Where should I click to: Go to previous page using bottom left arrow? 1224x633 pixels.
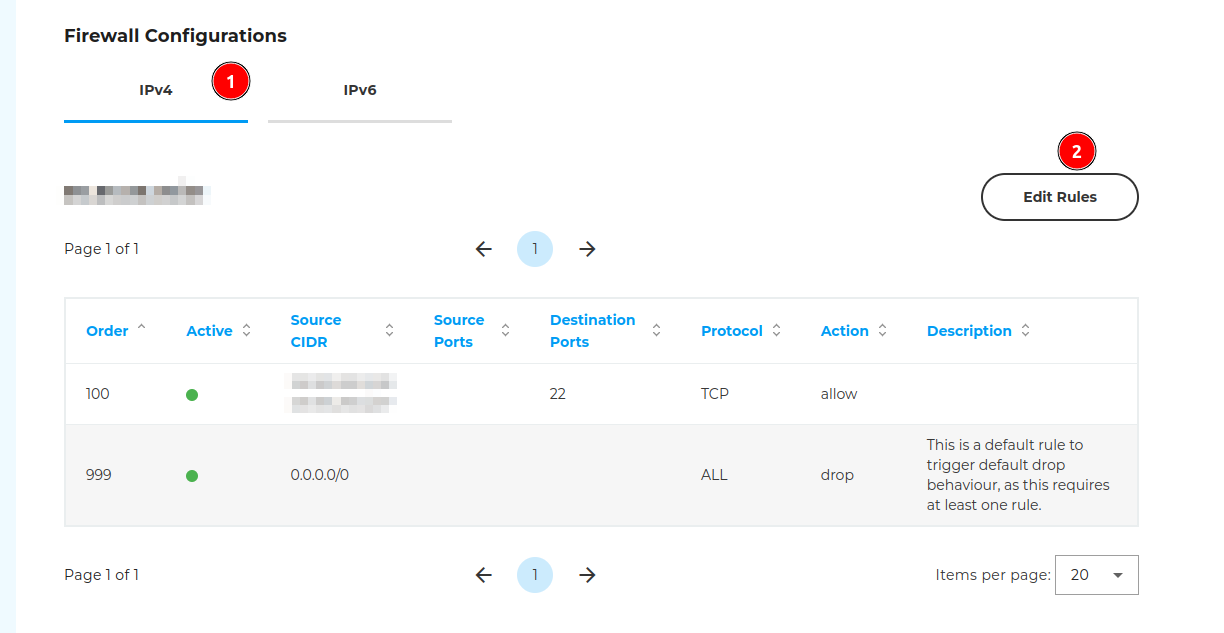tap(484, 575)
